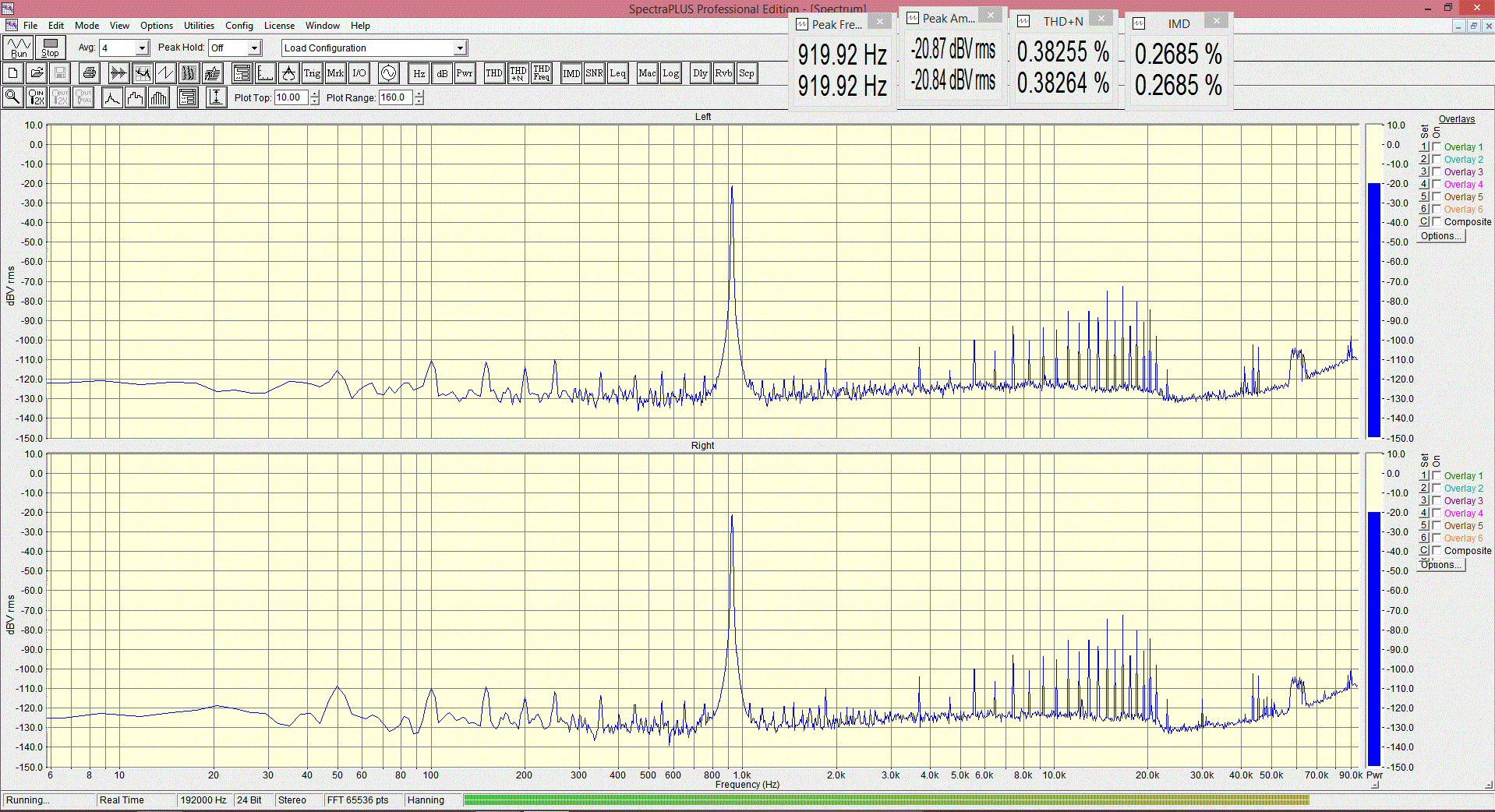Open the IMD measurement tool
Viewport: 1495px width, 812px height.
[571, 73]
